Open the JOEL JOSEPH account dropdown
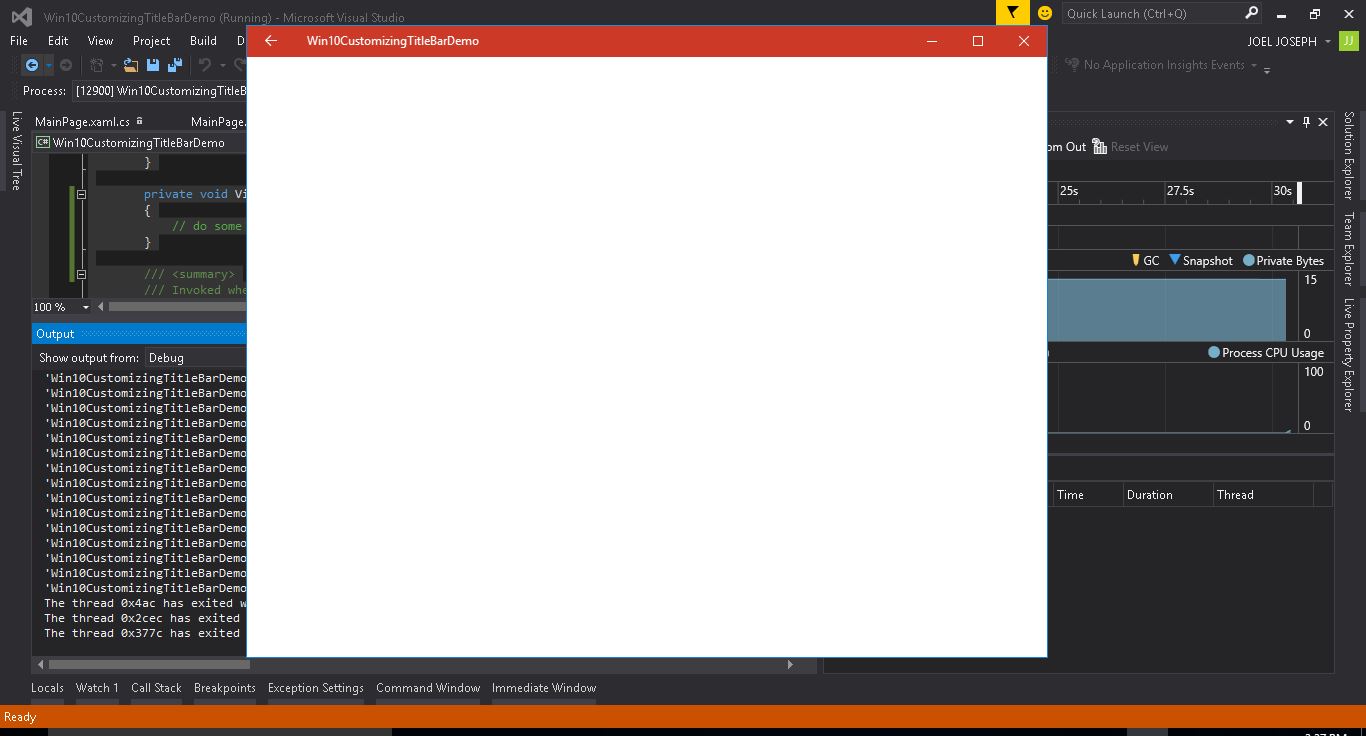Image resolution: width=1366 pixels, height=736 pixels. coord(1328,42)
